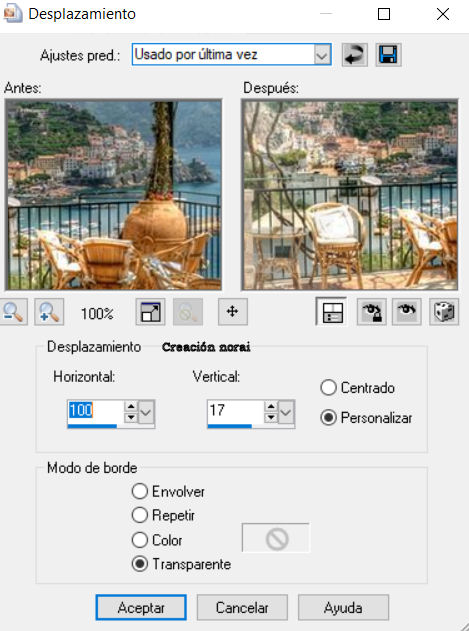Click the fit-to-window preview icon
469x631 pixels.
150,312
